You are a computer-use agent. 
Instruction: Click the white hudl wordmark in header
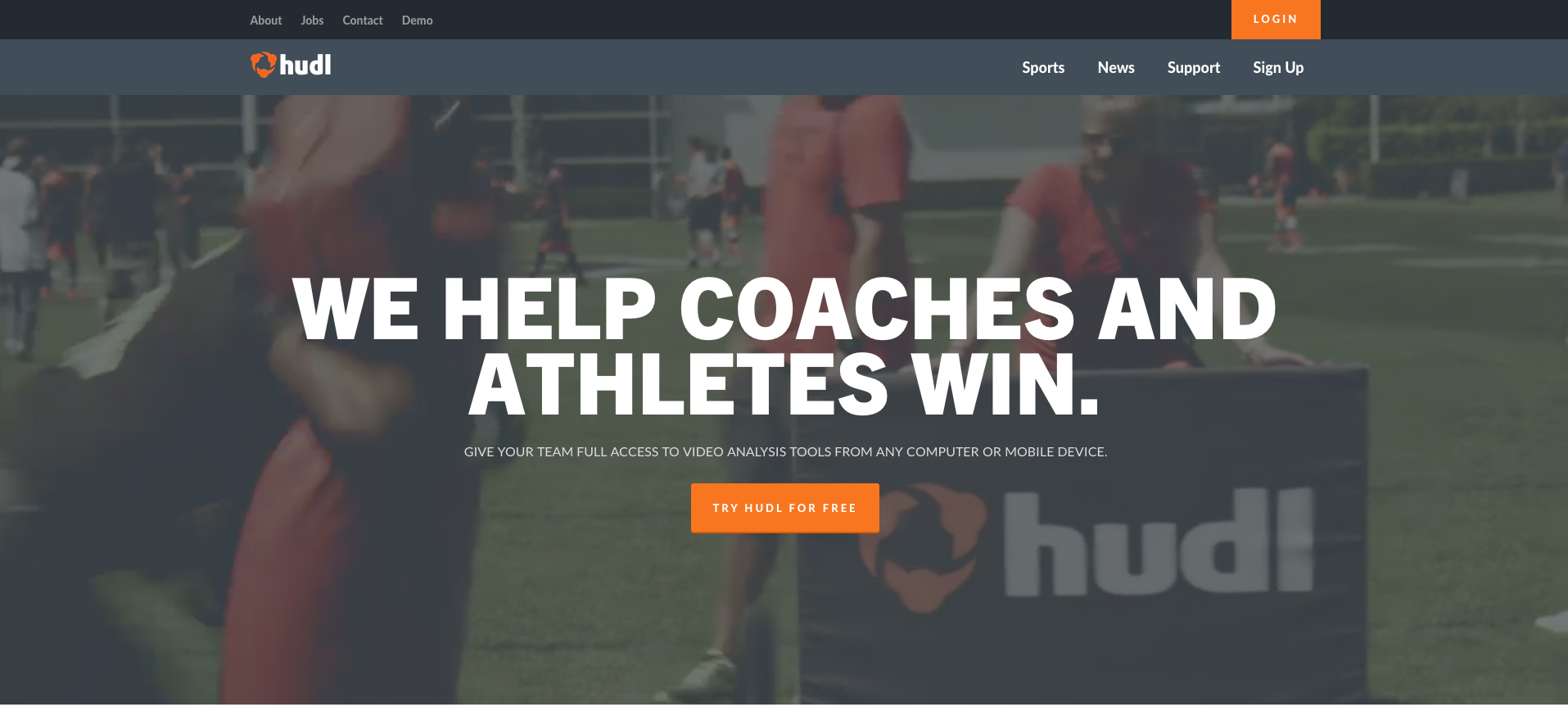point(305,65)
